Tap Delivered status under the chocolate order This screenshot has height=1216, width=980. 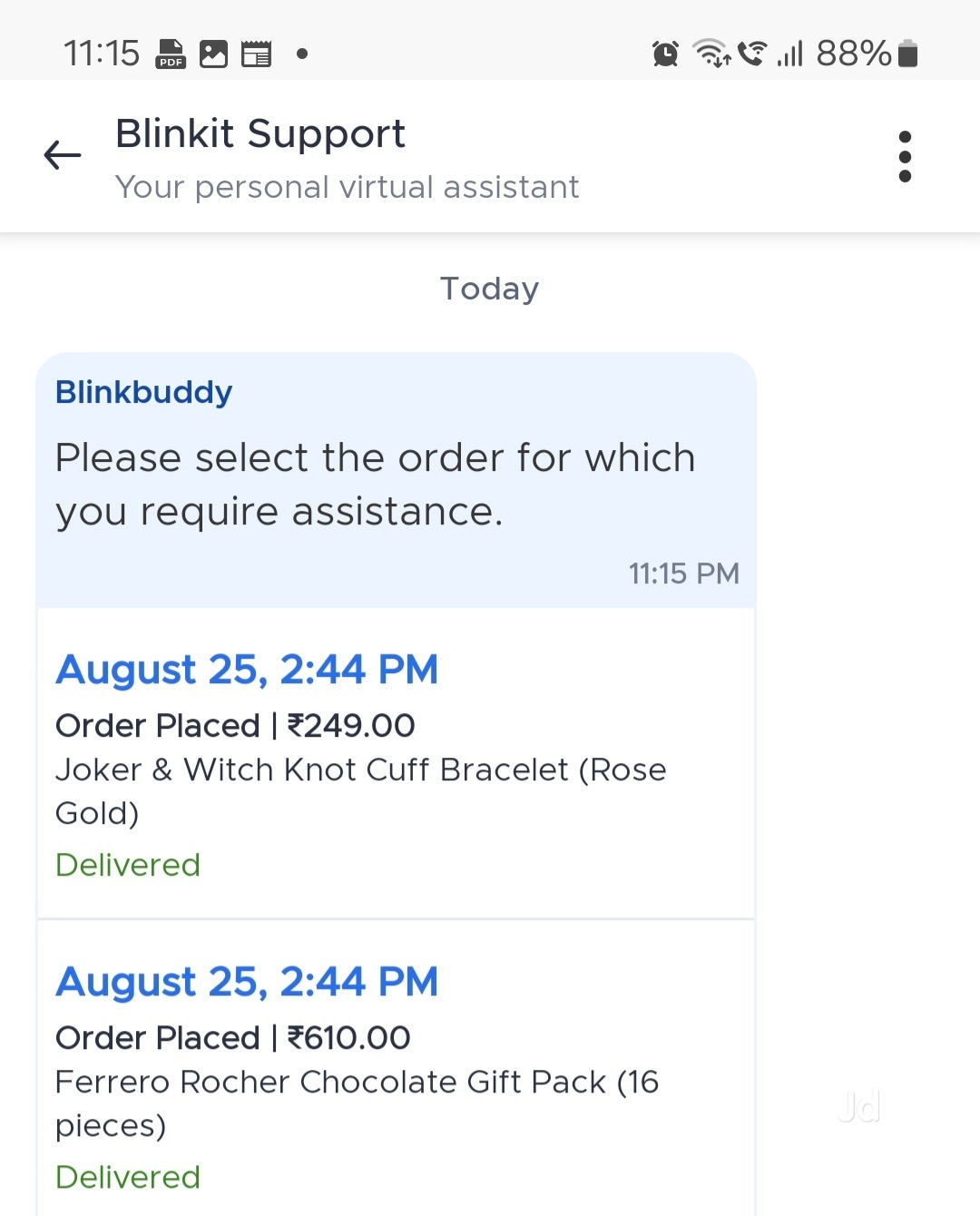(128, 1177)
